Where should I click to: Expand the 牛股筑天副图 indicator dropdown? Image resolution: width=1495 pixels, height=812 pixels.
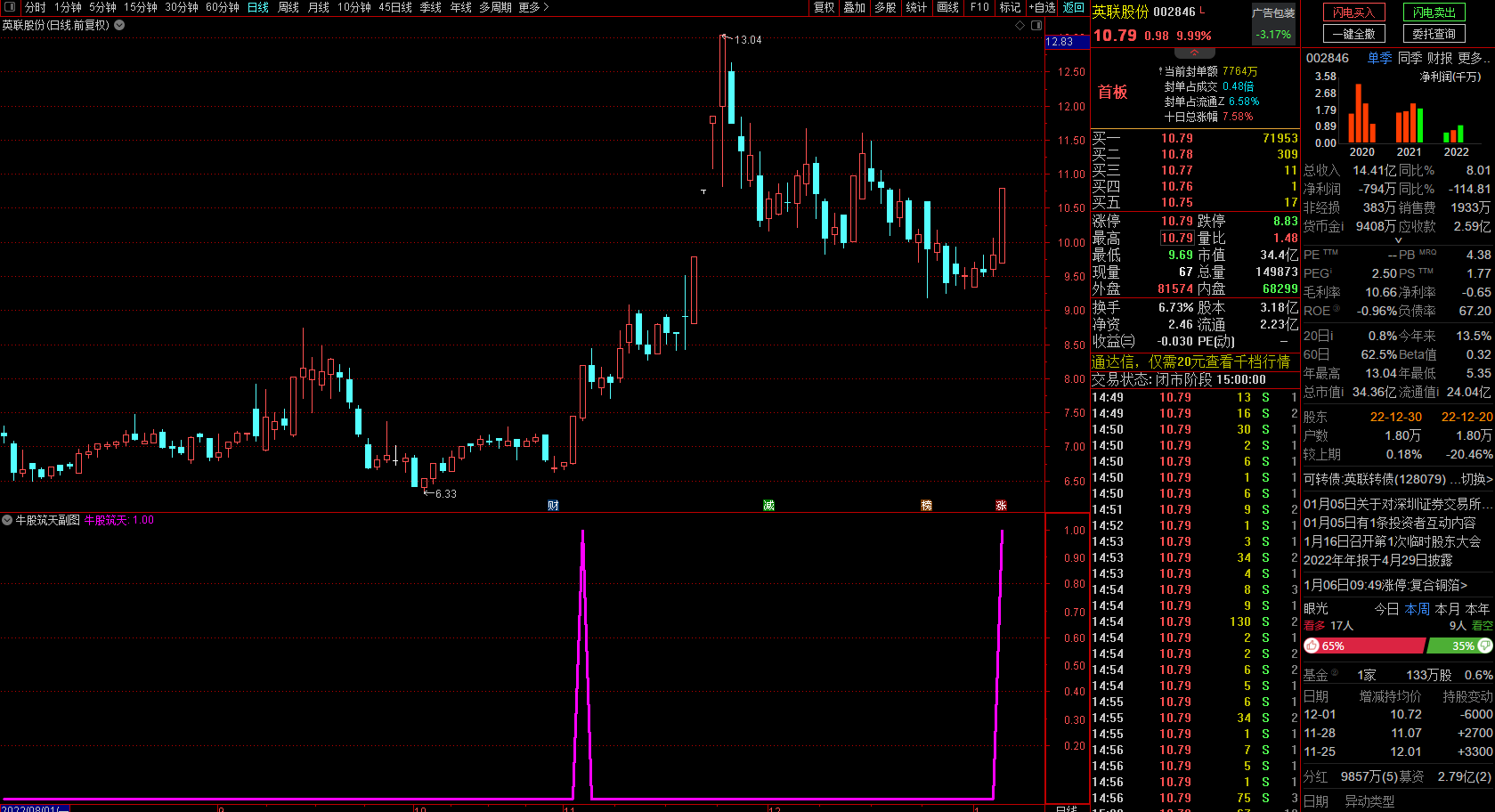point(7,520)
